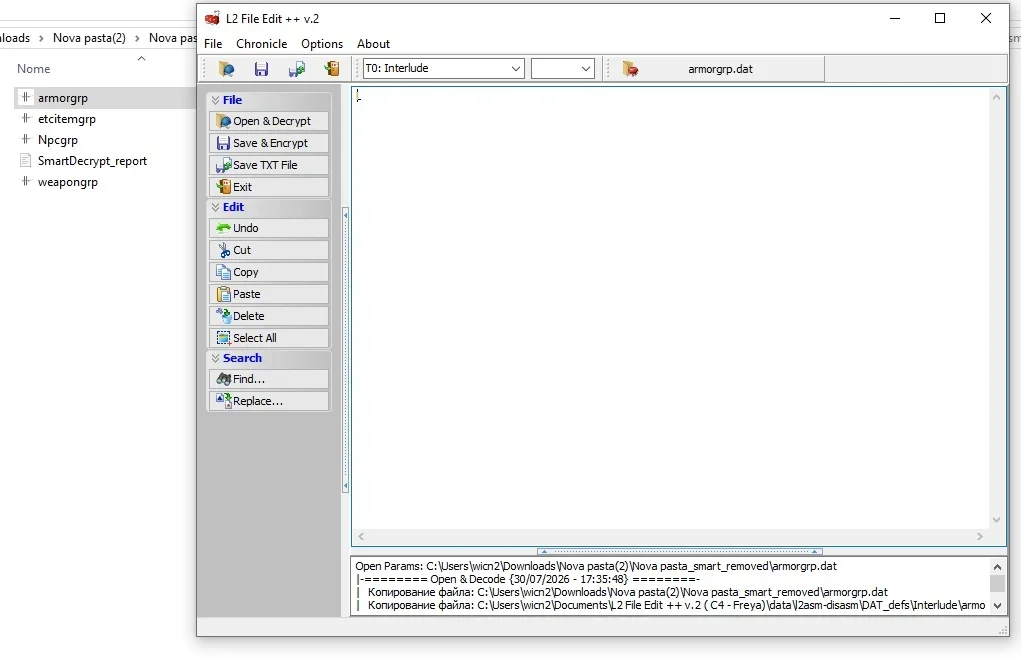Click the open file icon in top toolbar
1021x669 pixels.
tap(226, 69)
